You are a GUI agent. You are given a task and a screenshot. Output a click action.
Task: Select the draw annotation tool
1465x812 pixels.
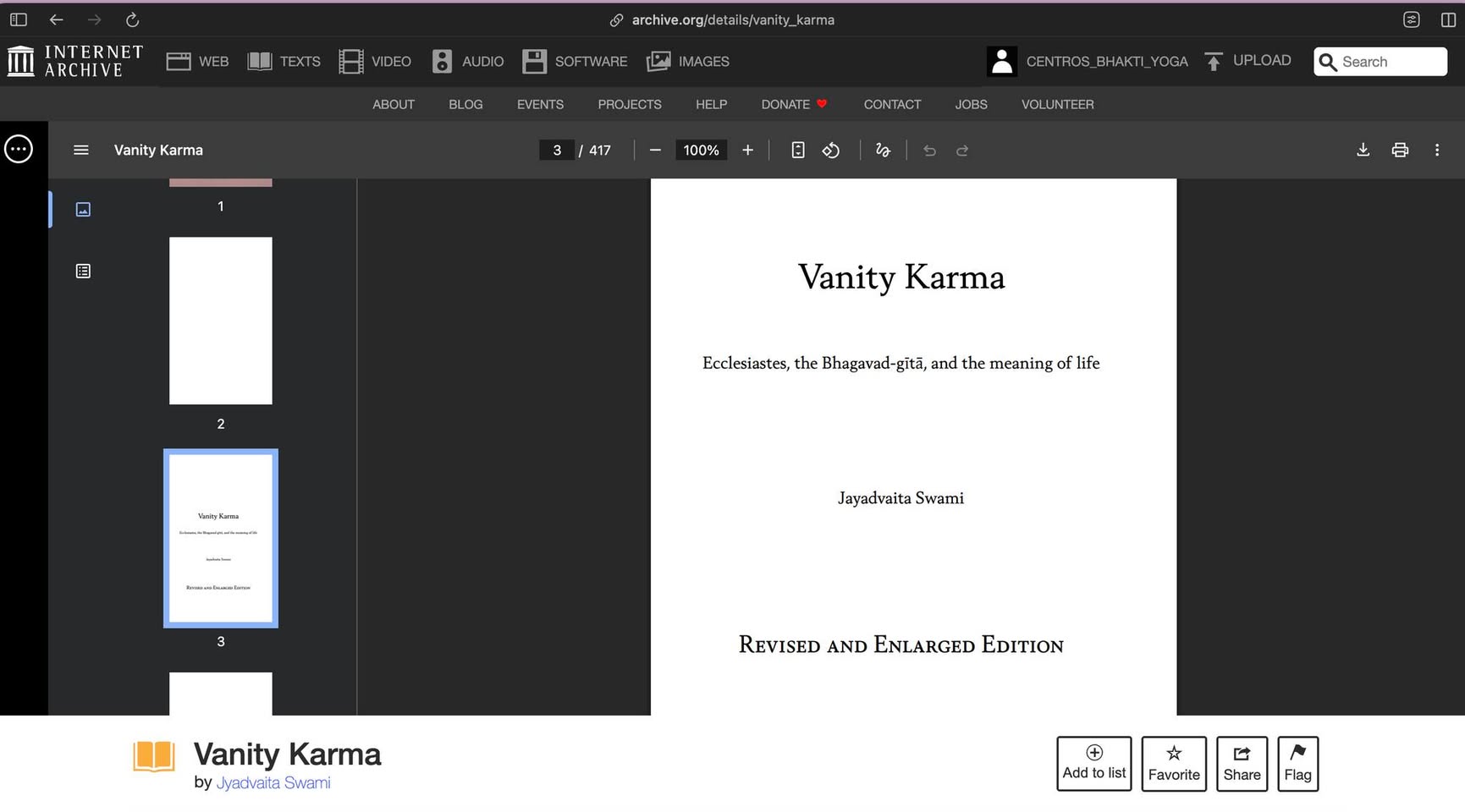[x=883, y=150]
